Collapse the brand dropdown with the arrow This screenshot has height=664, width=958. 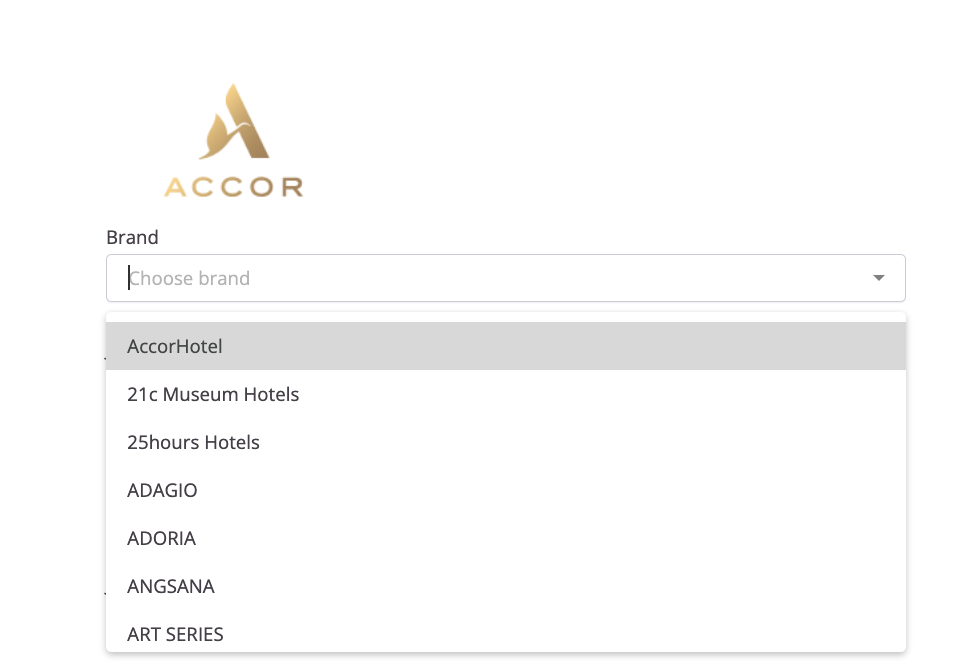point(879,278)
